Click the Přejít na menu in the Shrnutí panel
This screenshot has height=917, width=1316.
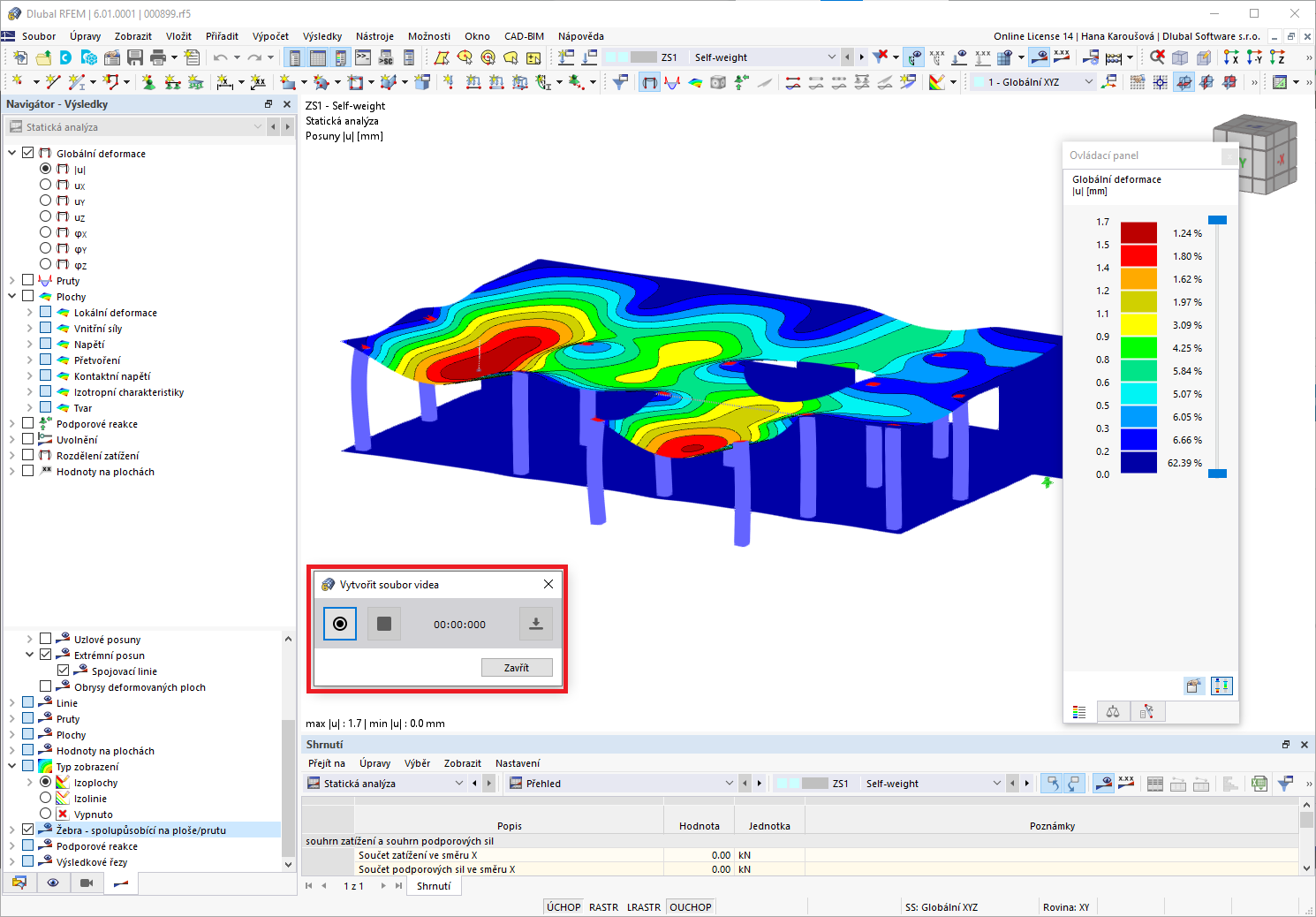coord(327,763)
